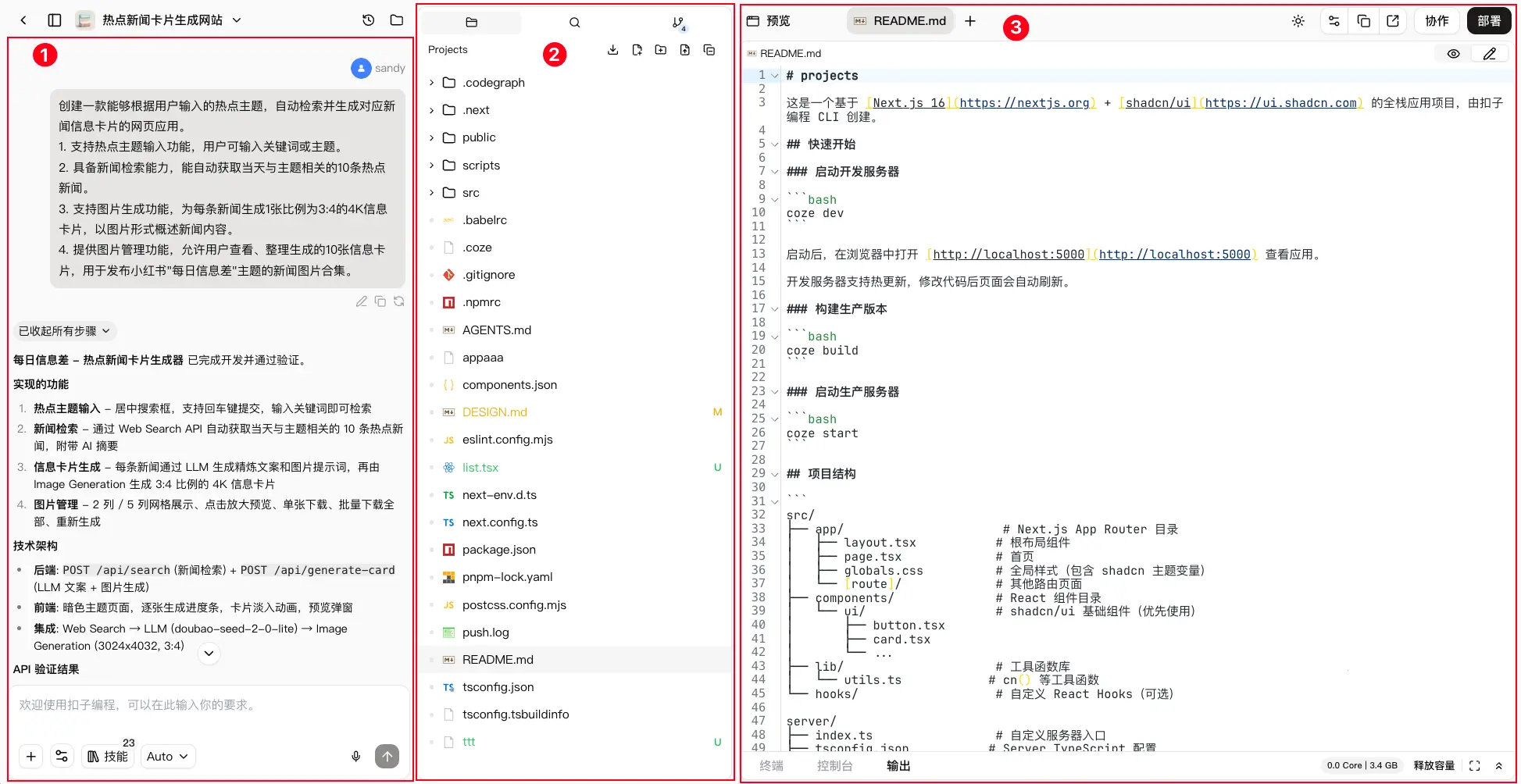
Task: Open the 控制台 console tab
Action: click(x=835, y=766)
